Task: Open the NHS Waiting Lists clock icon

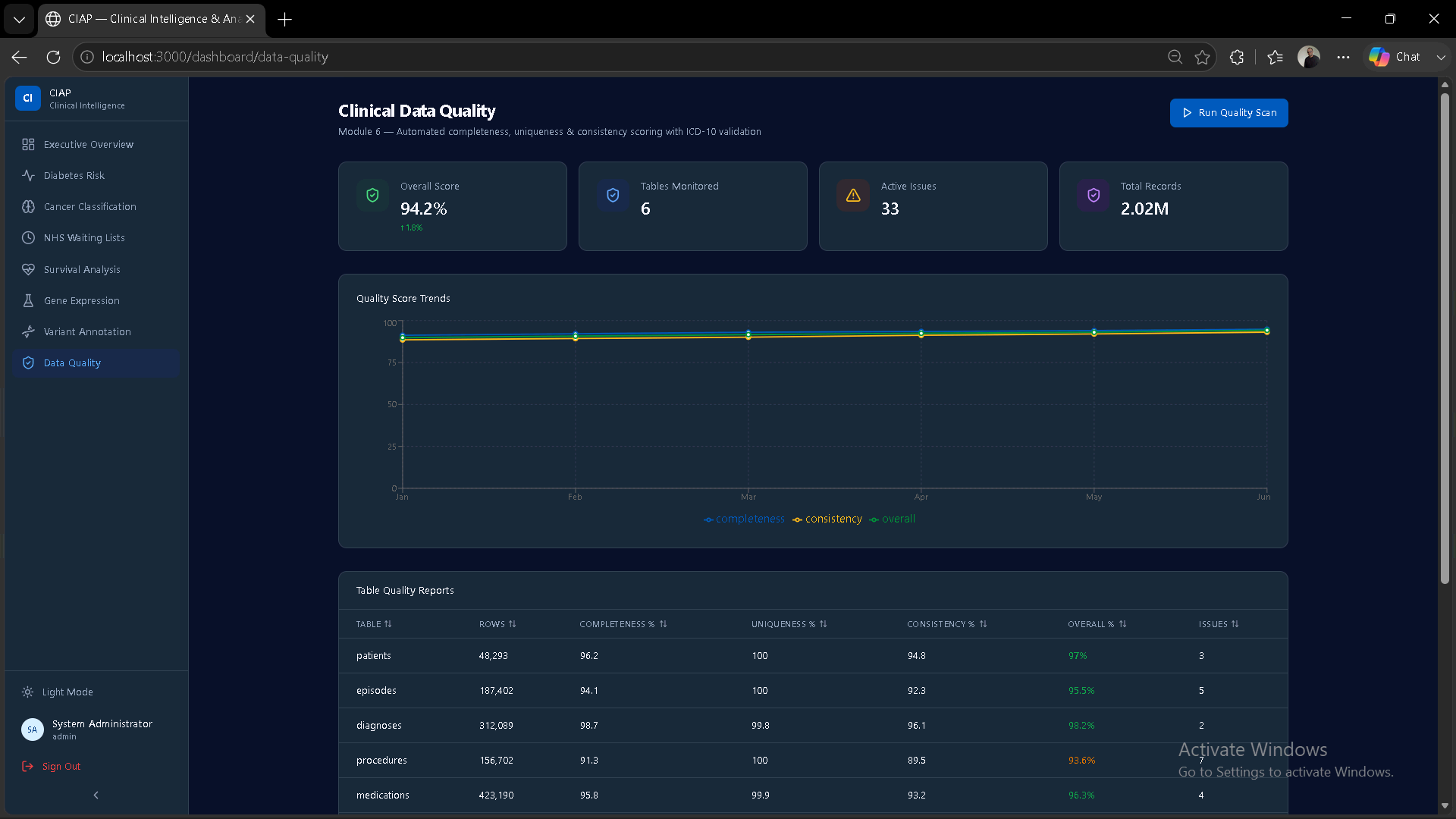Action: click(x=28, y=237)
